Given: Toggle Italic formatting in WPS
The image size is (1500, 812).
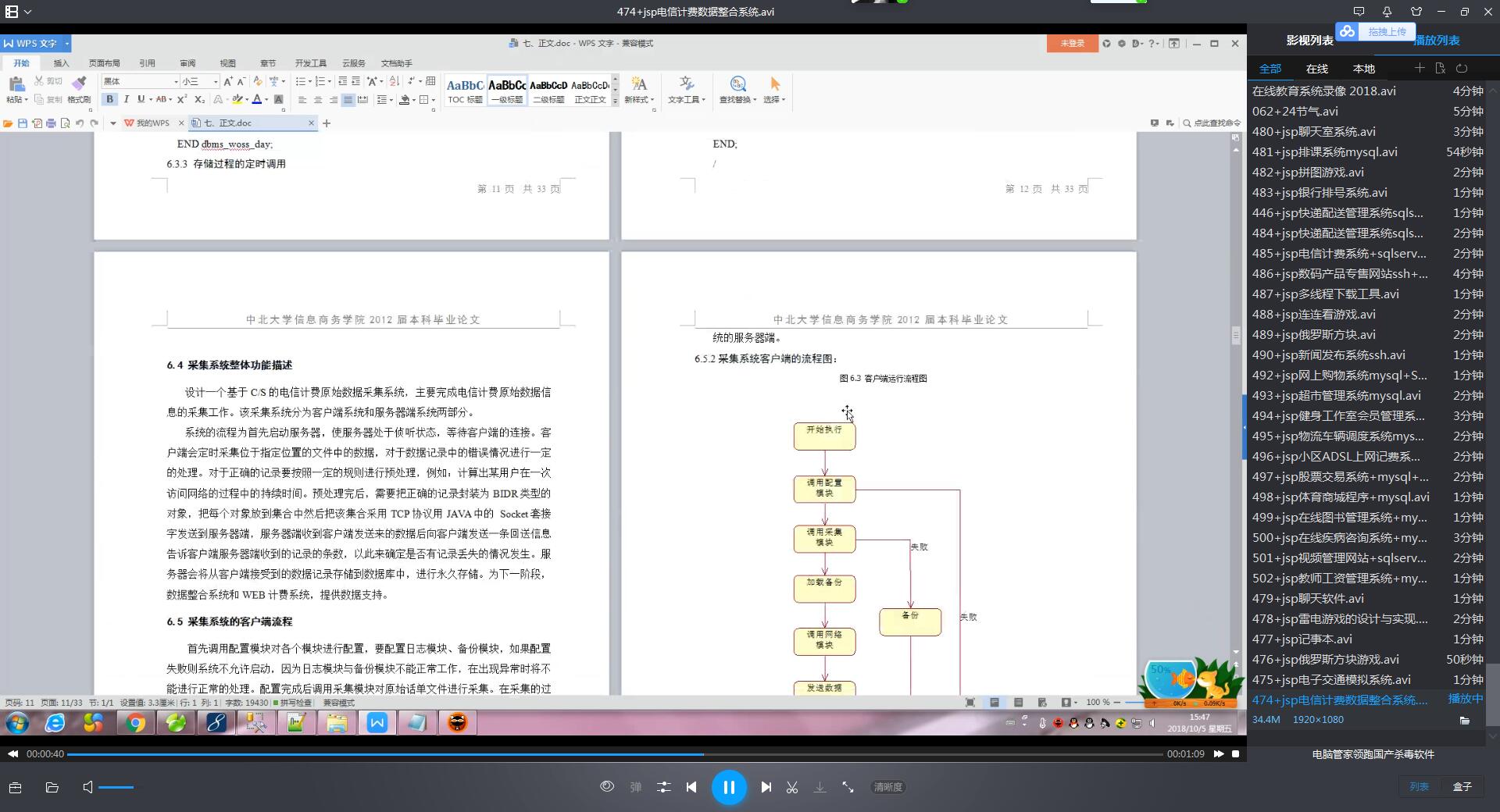Looking at the screenshot, I should pyautogui.click(x=126, y=99).
